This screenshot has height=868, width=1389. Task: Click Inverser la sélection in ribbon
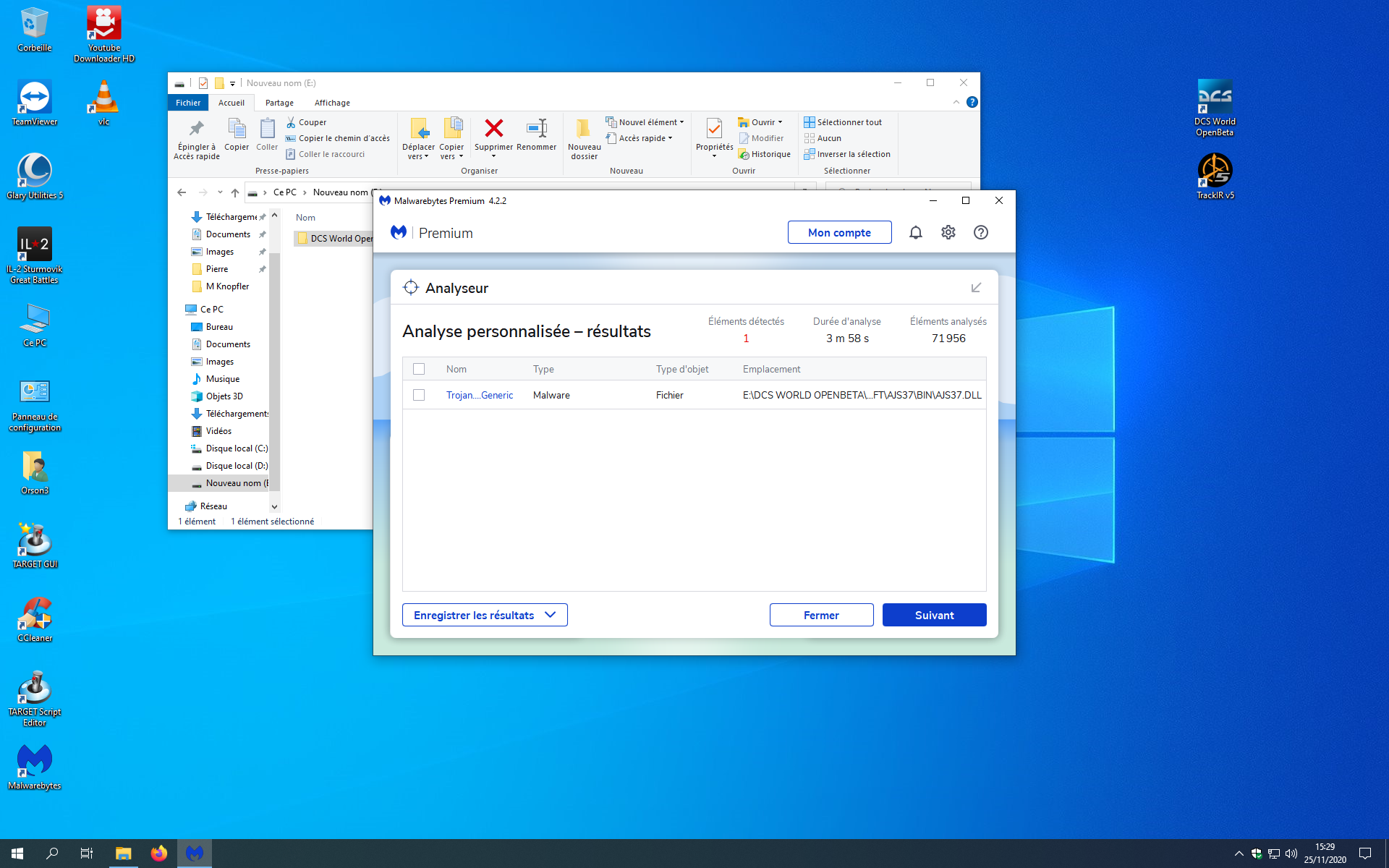[x=847, y=154]
